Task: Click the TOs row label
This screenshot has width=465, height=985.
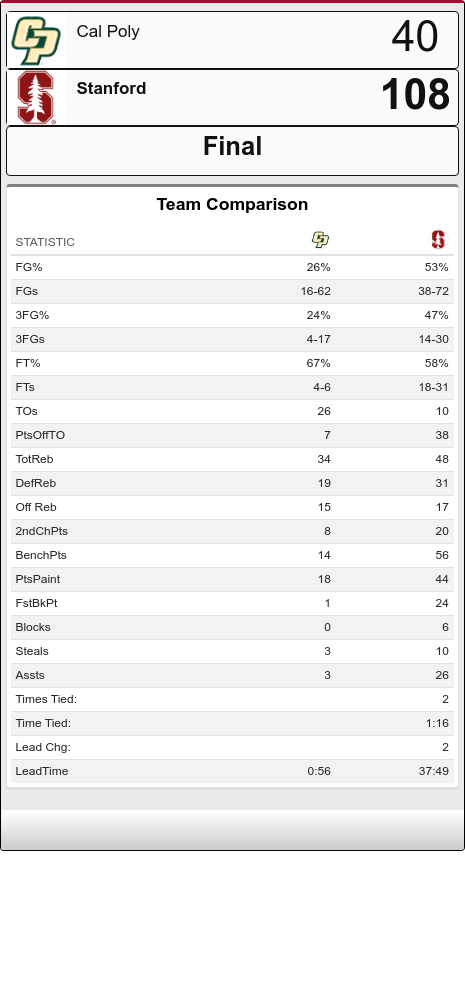Action: click(x=26, y=411)
